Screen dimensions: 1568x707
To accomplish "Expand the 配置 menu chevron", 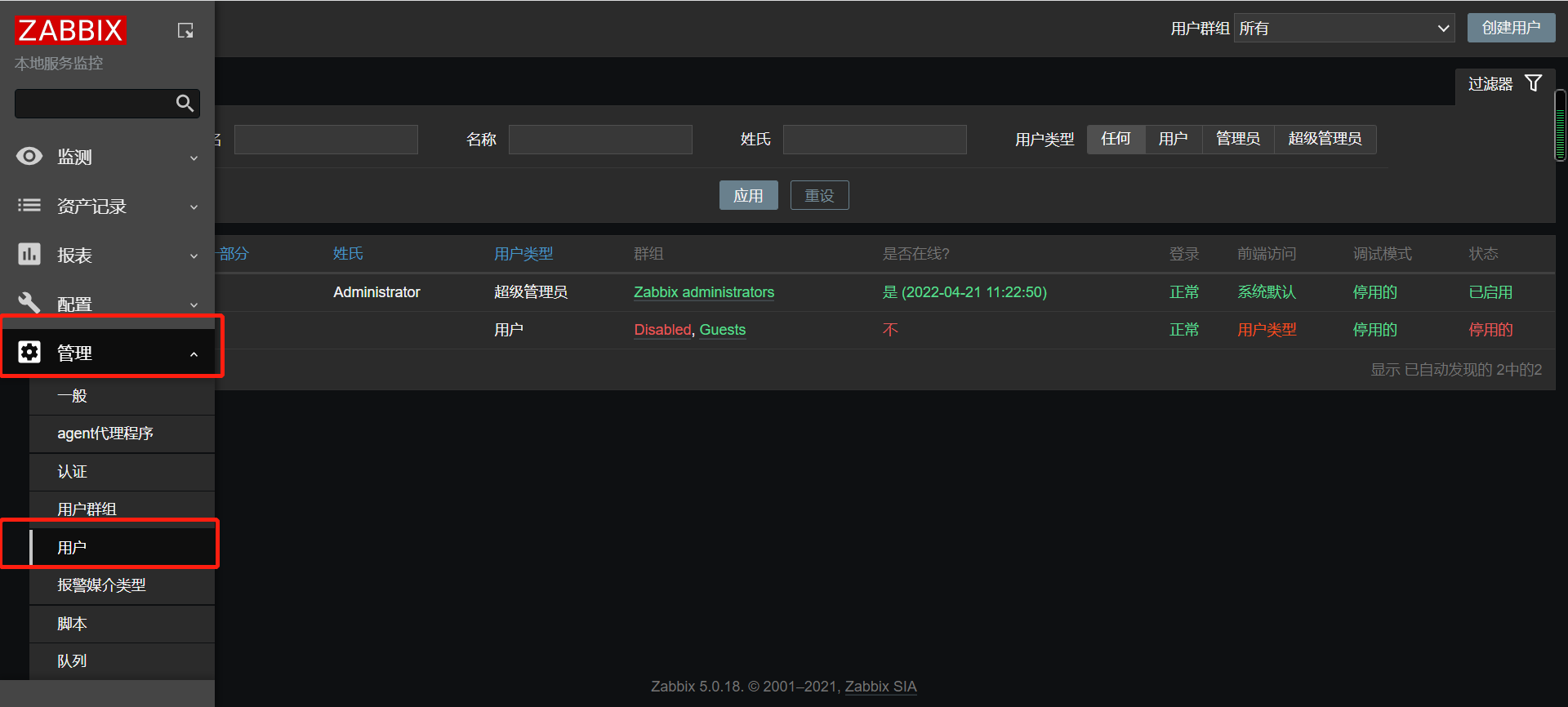I will (194, 305).
